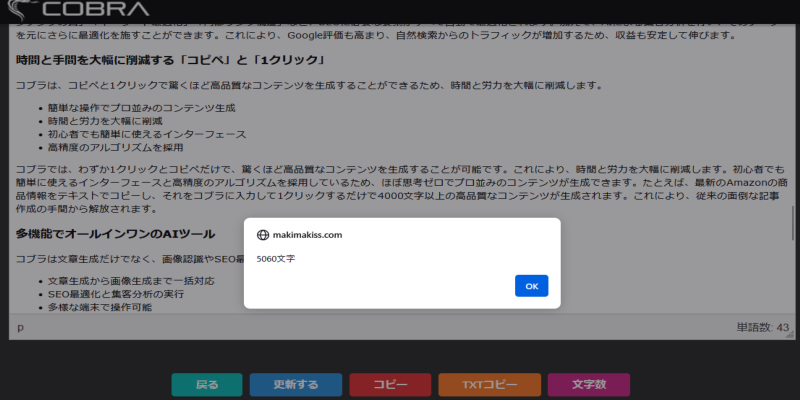The width and height of the screenshot is (800, 400).
Task: Click the sentence starting コブラは、コピペと1クリックで
Action: tap(309, 86)
